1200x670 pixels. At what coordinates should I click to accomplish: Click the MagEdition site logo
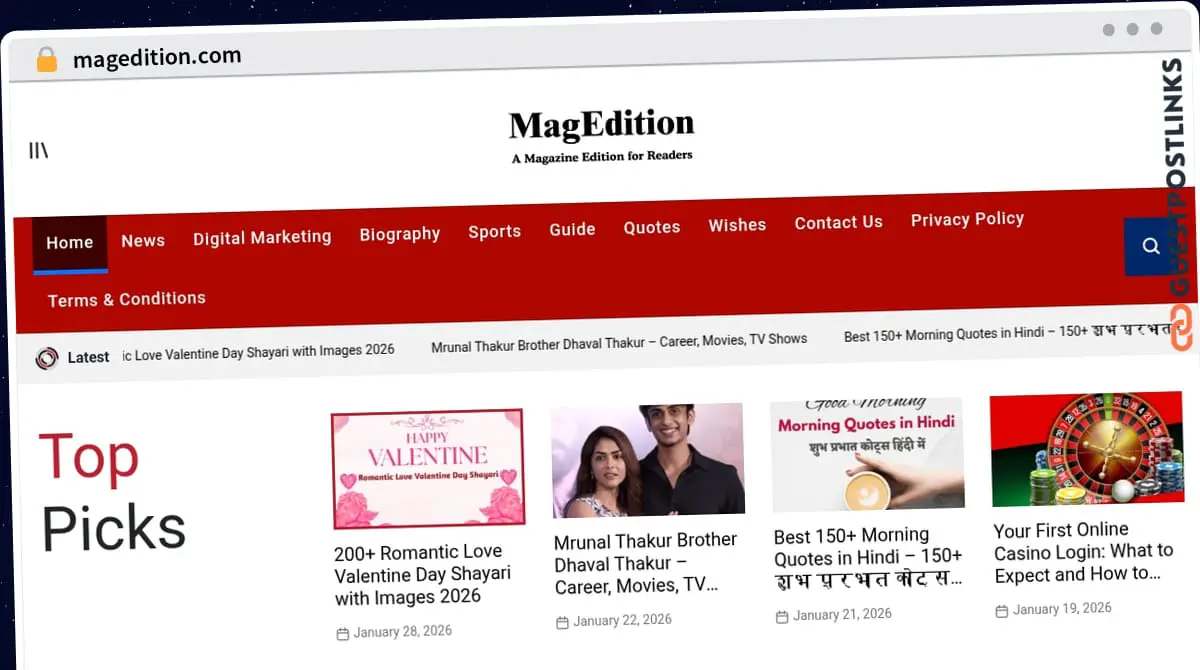coord(601,134)
